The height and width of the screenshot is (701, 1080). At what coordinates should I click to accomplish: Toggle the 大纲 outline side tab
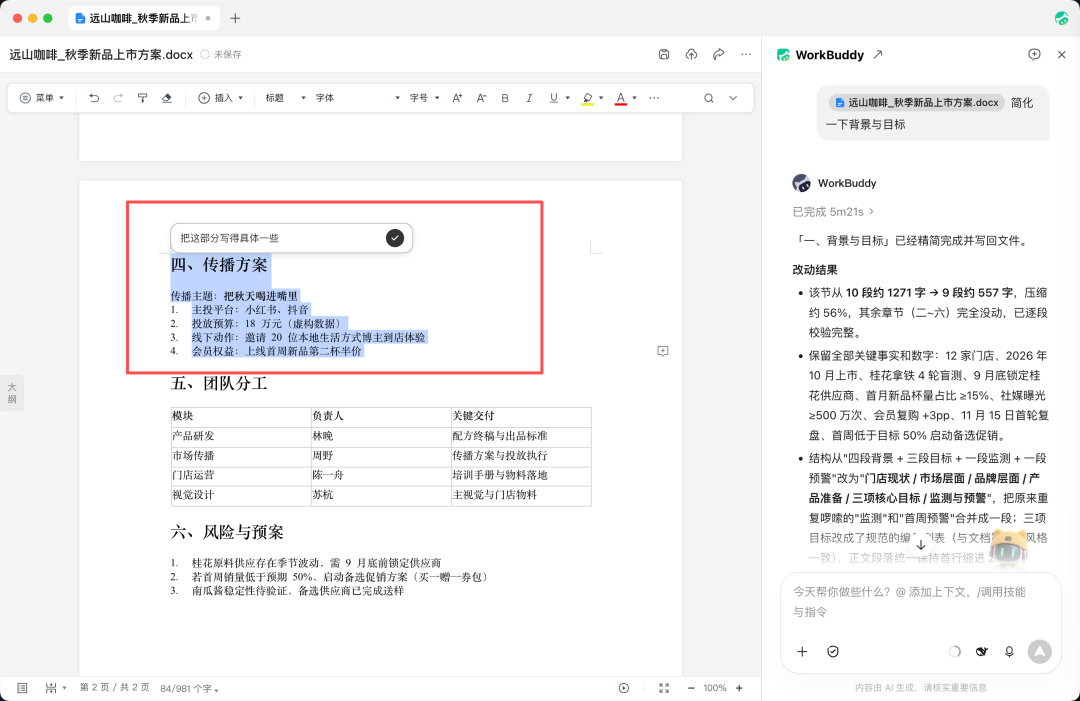coord(12,393)
